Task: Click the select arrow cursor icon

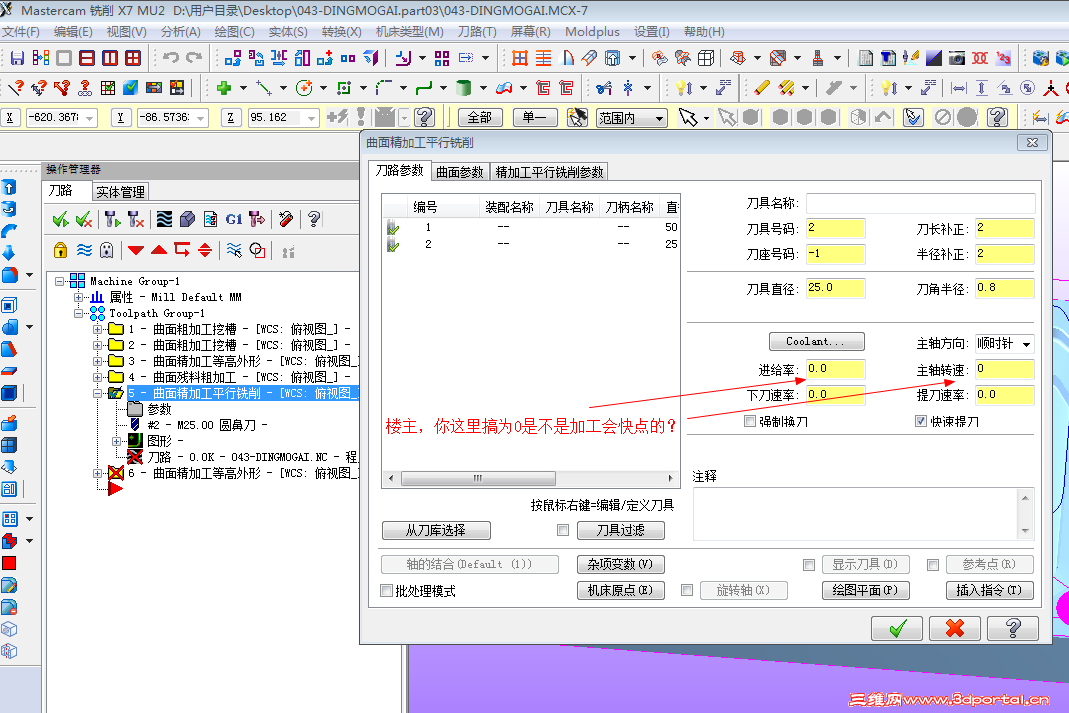Action: pos(688,117)
